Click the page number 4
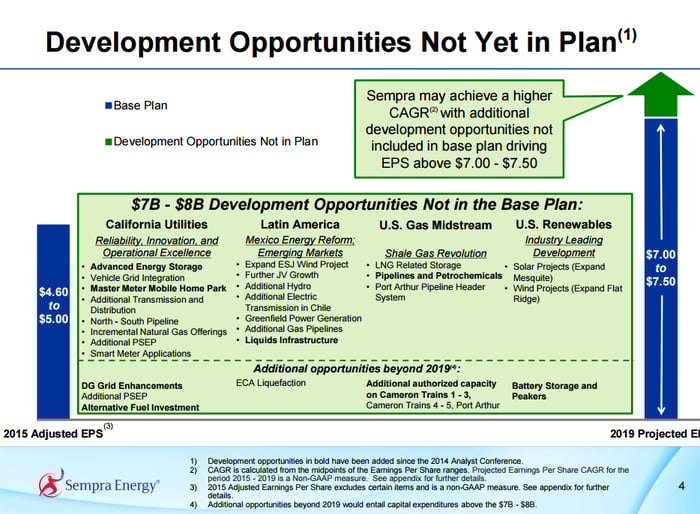 680,486
